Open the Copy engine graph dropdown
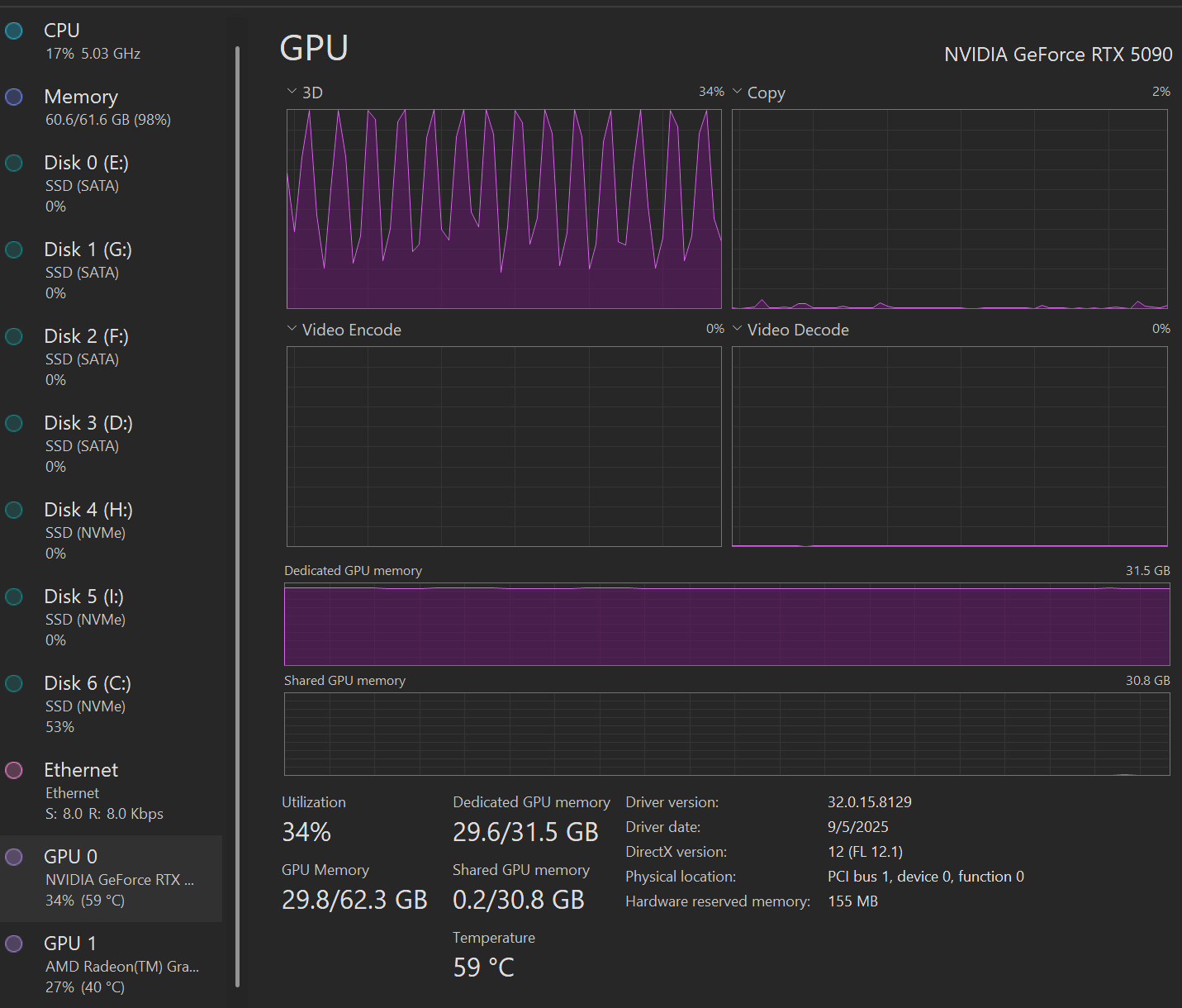 pos(738,92)
